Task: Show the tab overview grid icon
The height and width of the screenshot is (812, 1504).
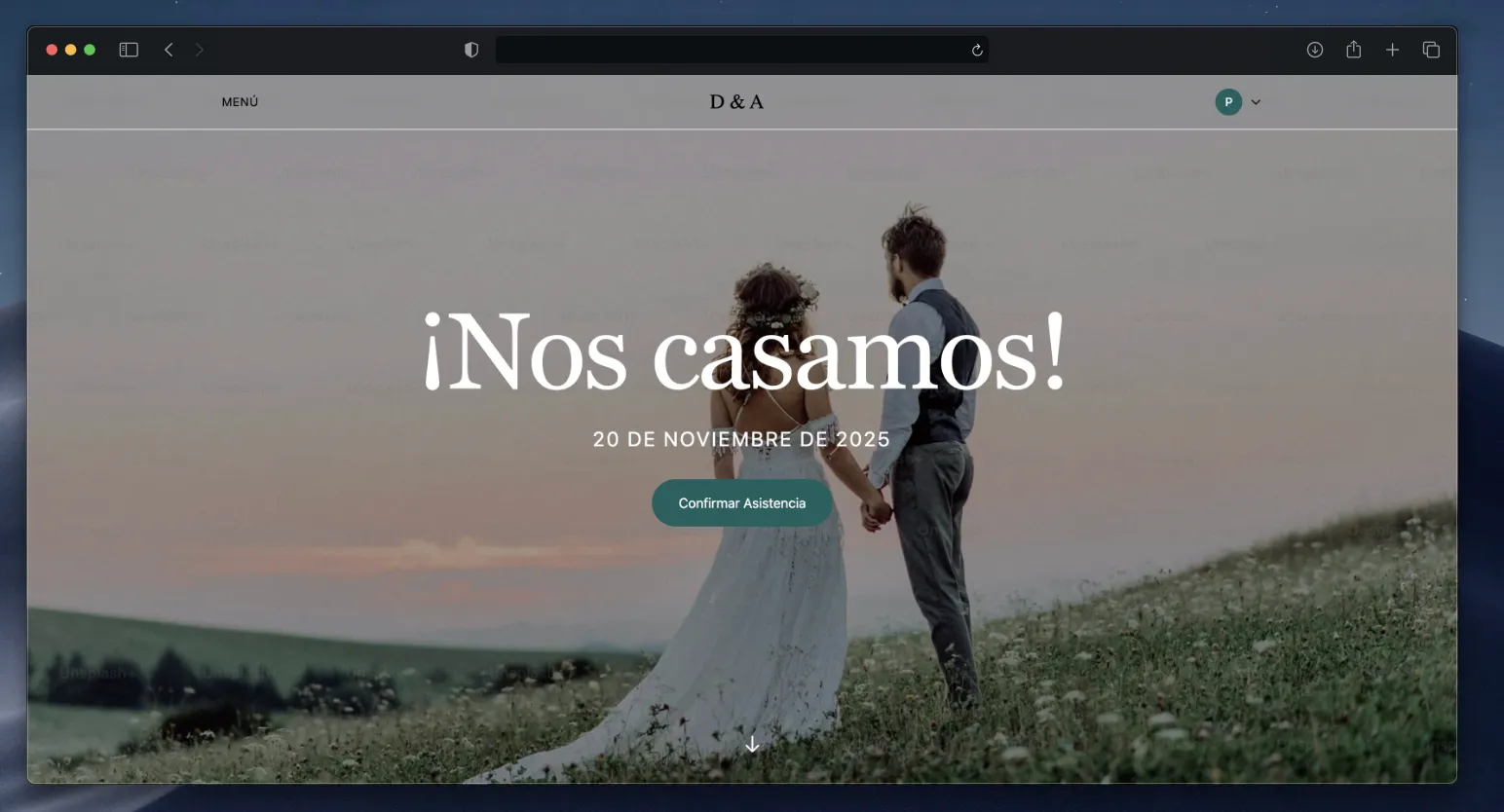Action: (x=1431, y=49)
